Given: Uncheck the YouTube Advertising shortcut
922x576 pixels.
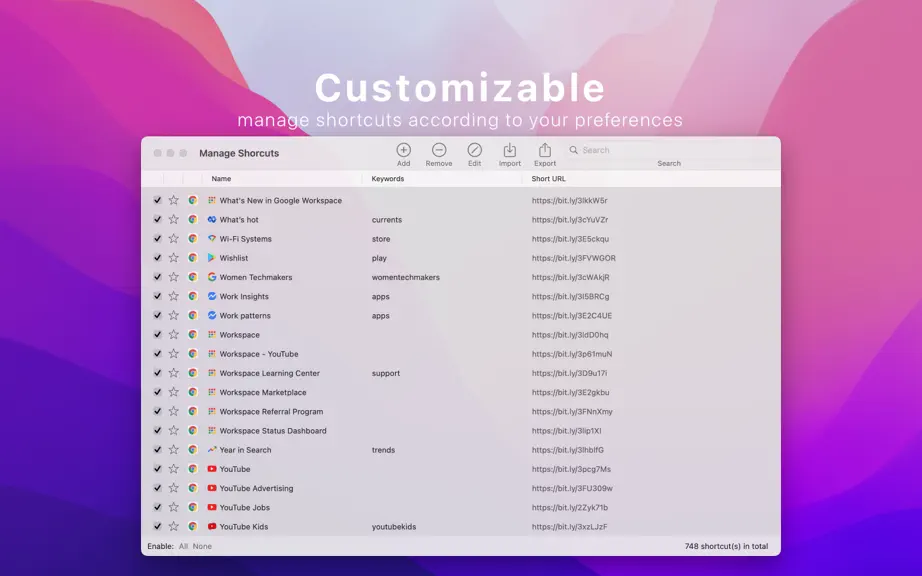Looking at the screenshot, I should [x=157, y=488].
